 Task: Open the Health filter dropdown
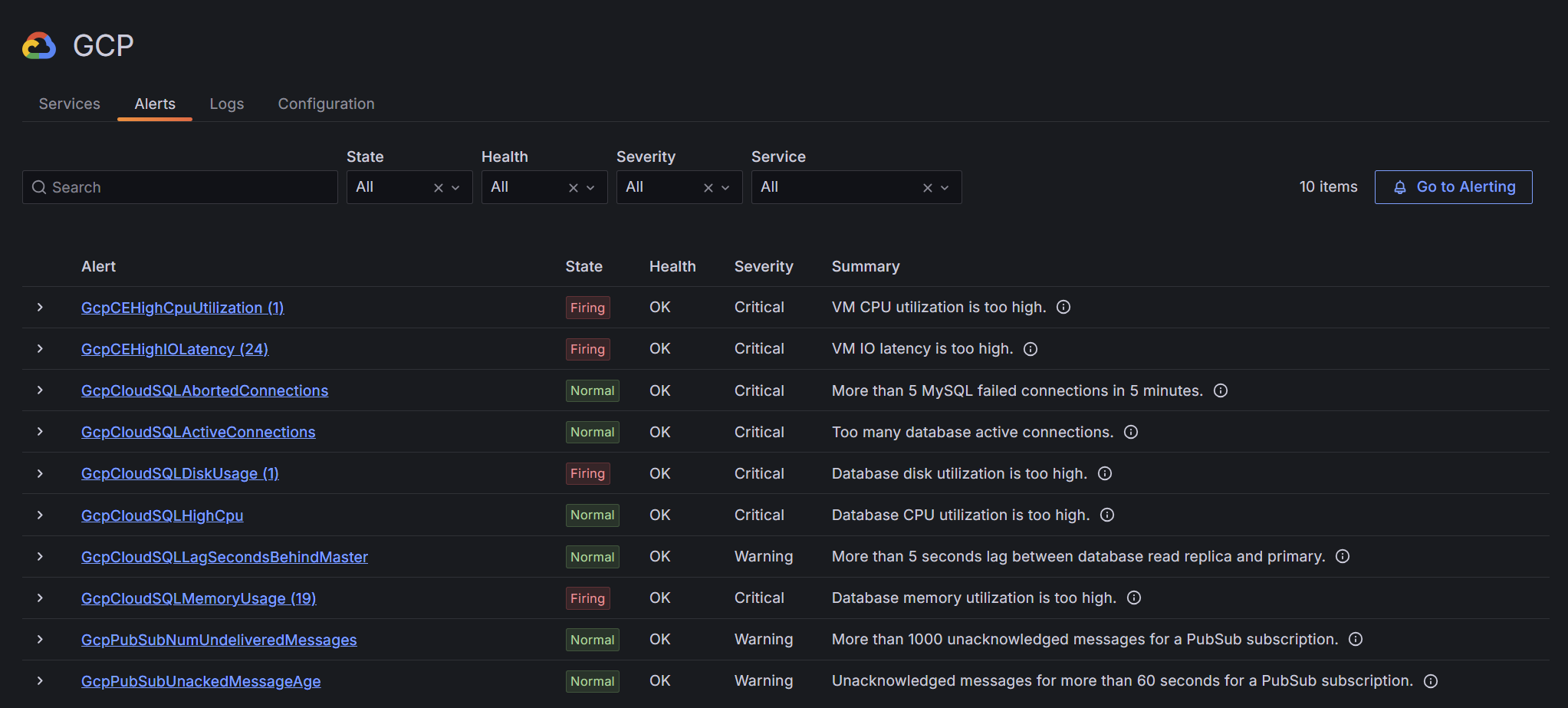click(x=590, y=188)
